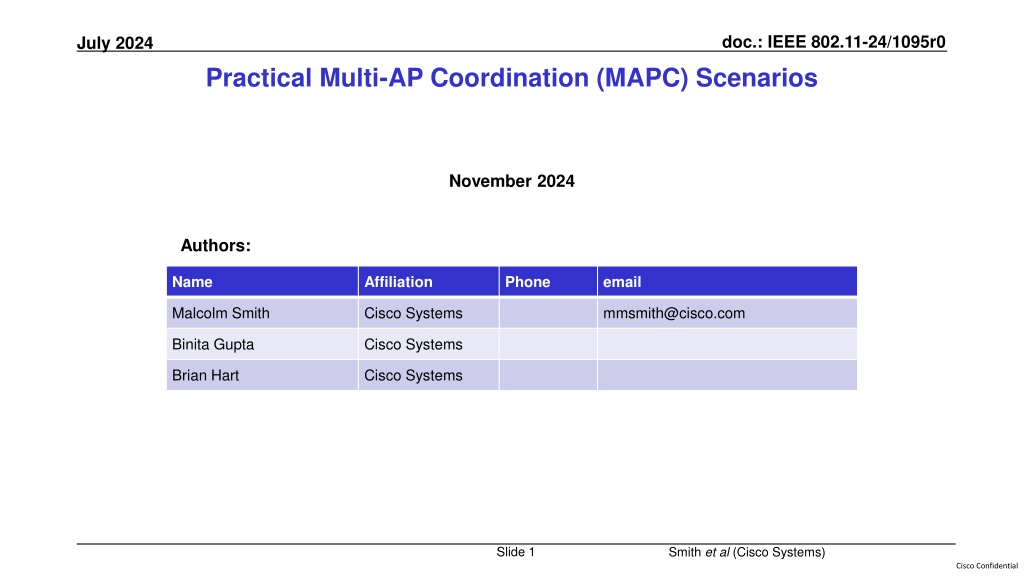
Task: Select the Malcolm Smith name cell
Action: pyautogui.click(x=262, y=313)
